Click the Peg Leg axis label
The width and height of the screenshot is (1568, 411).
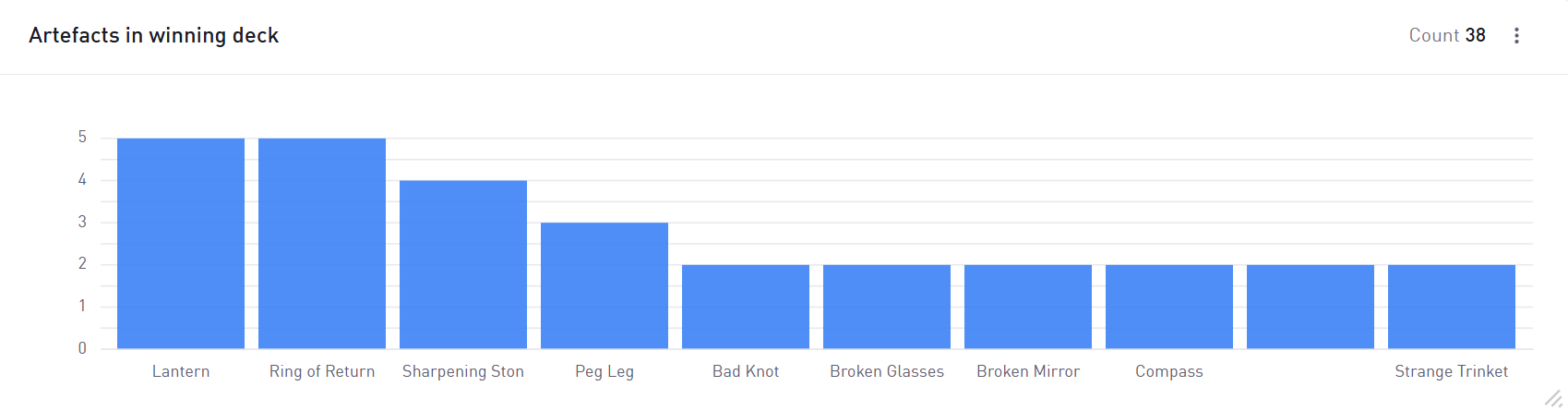(604, 371)
